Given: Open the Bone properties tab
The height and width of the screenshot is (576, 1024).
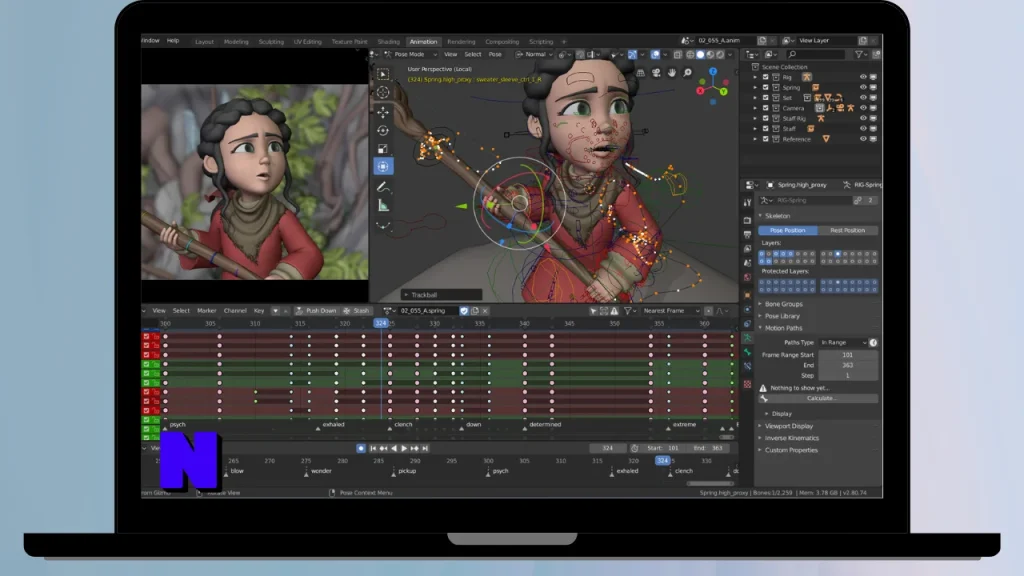Looking at the screenshot, I should pyautogui.click(x=748, y=352).
